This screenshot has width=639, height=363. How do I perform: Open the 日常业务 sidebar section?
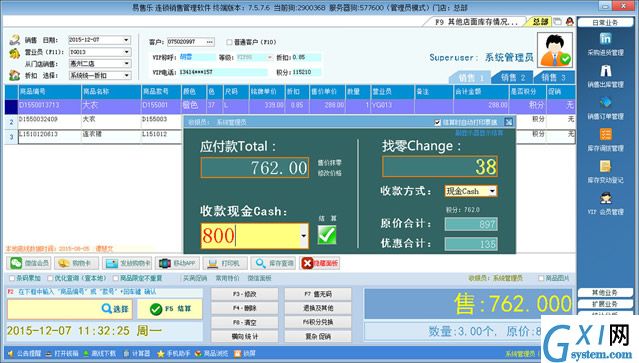(x=605, y=22)
